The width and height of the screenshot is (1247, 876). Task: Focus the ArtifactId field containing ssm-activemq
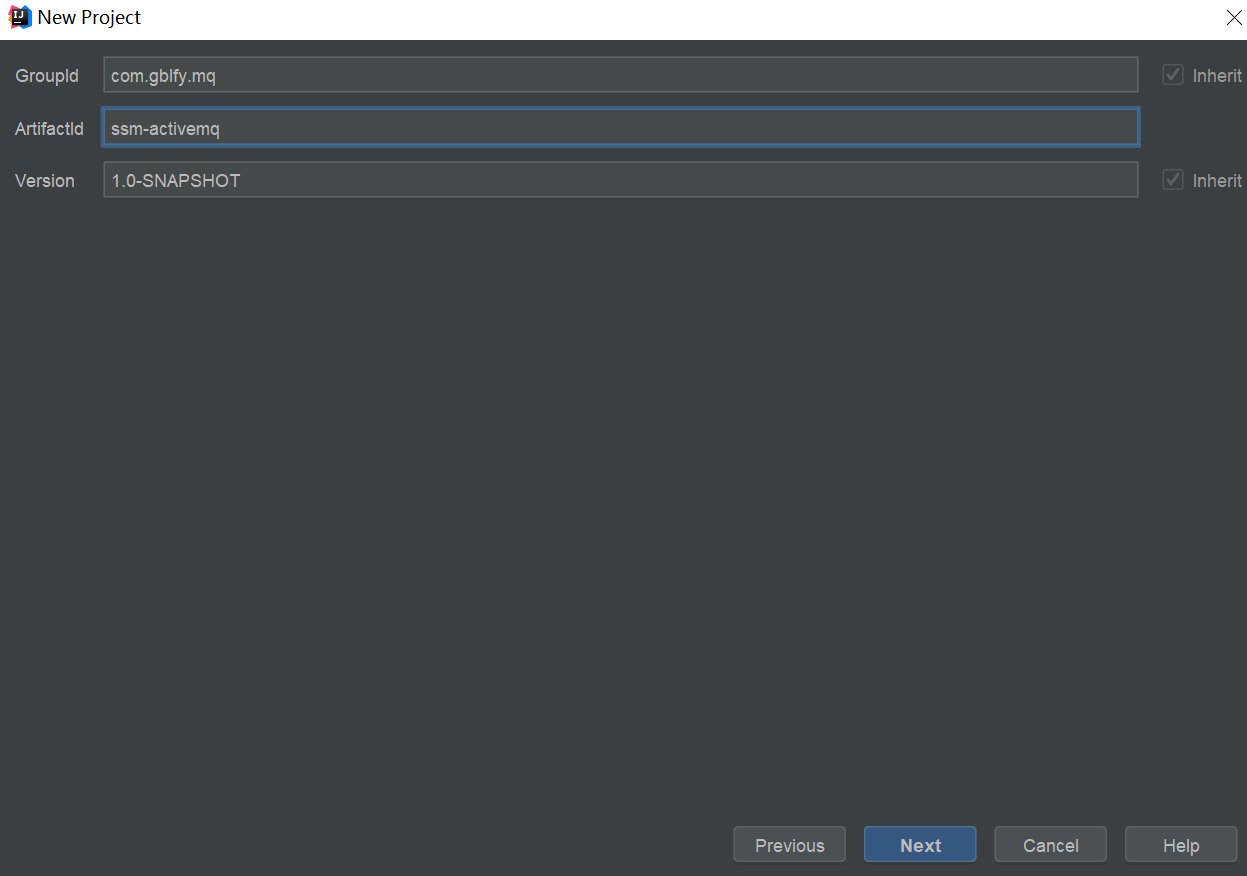click(x=620, y=128)
